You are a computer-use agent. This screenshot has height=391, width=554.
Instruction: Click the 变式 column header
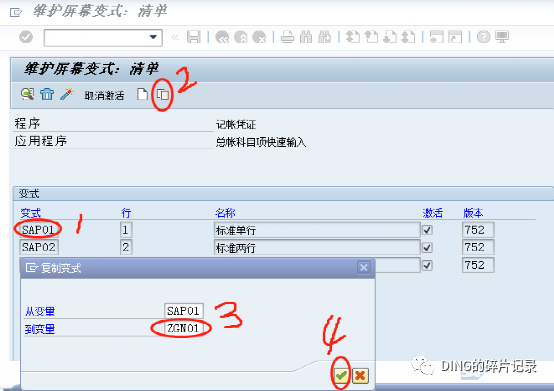[30, 213]
